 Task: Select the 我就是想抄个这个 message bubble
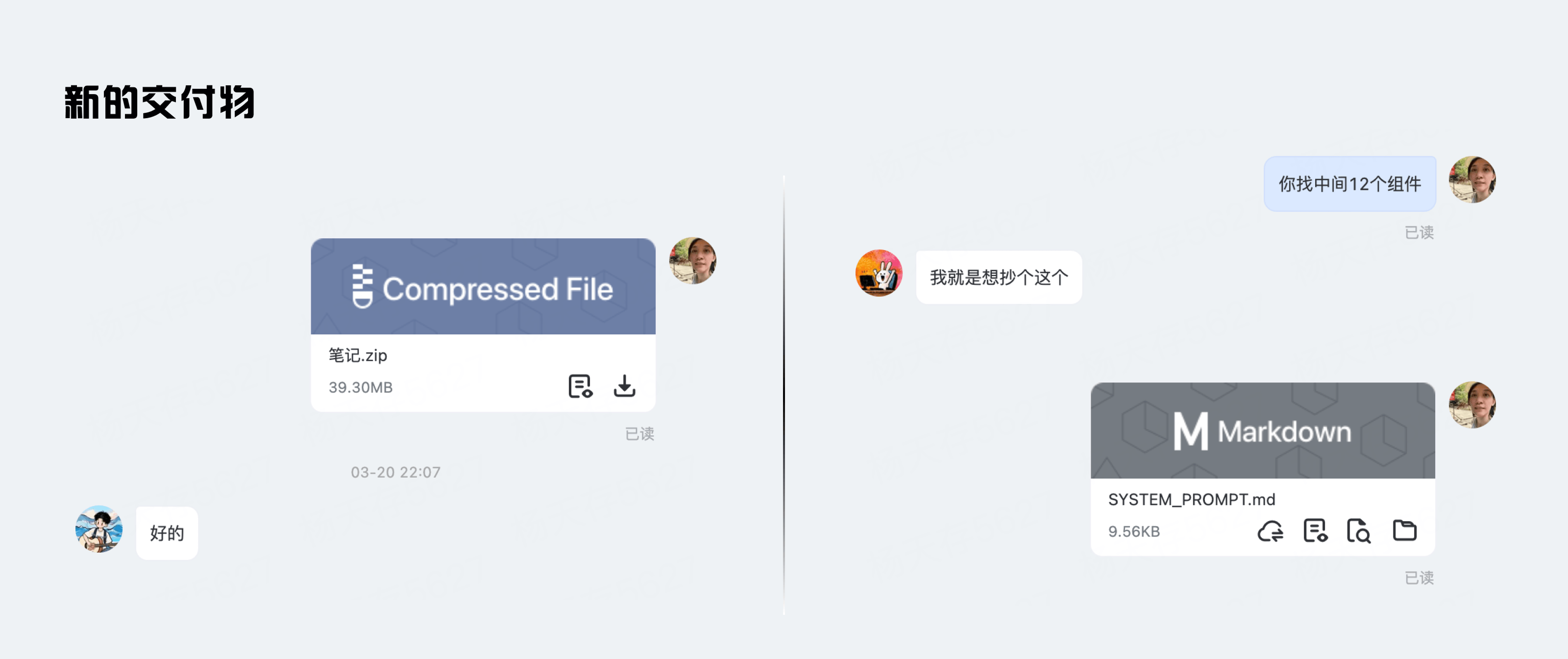coord(998,278)
